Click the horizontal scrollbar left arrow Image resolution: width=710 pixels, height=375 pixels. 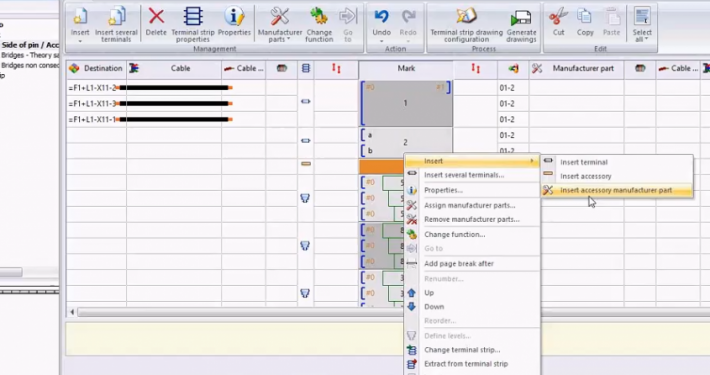pyautogui.click(x=72, y=312)
